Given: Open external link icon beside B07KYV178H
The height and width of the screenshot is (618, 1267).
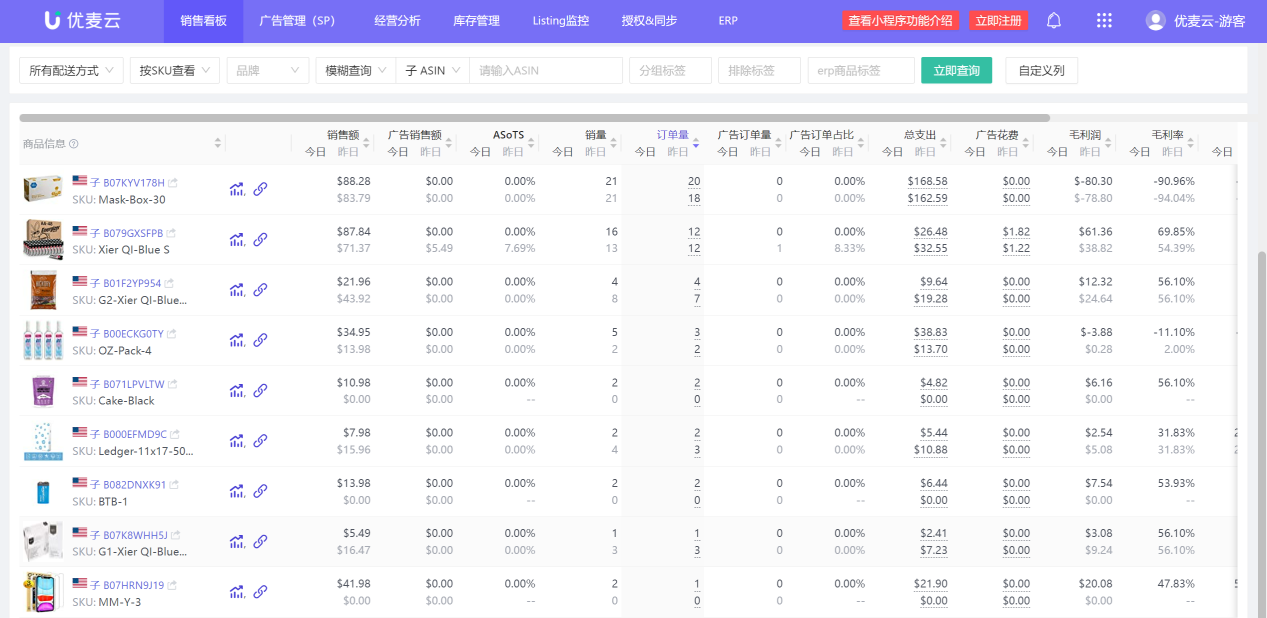Looking at the screenshot, I should click(x=173, y=183).
